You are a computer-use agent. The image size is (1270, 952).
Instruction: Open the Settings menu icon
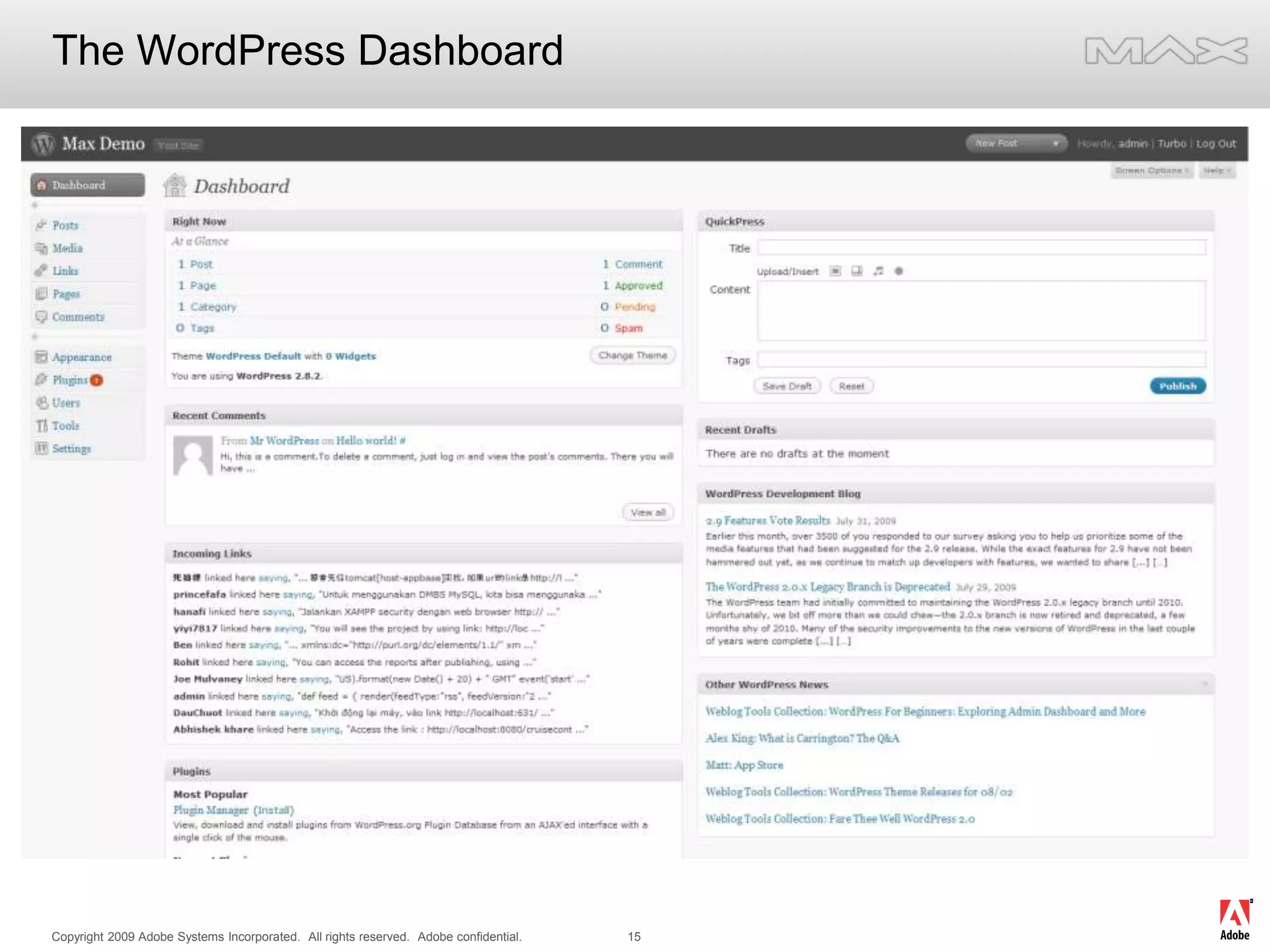[42, 448]
